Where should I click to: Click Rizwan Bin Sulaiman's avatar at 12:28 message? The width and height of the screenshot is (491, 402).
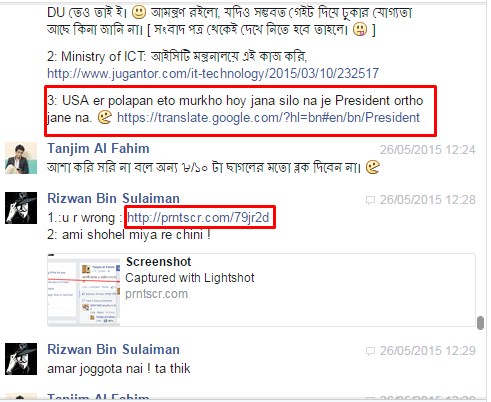tap(21, 208)
